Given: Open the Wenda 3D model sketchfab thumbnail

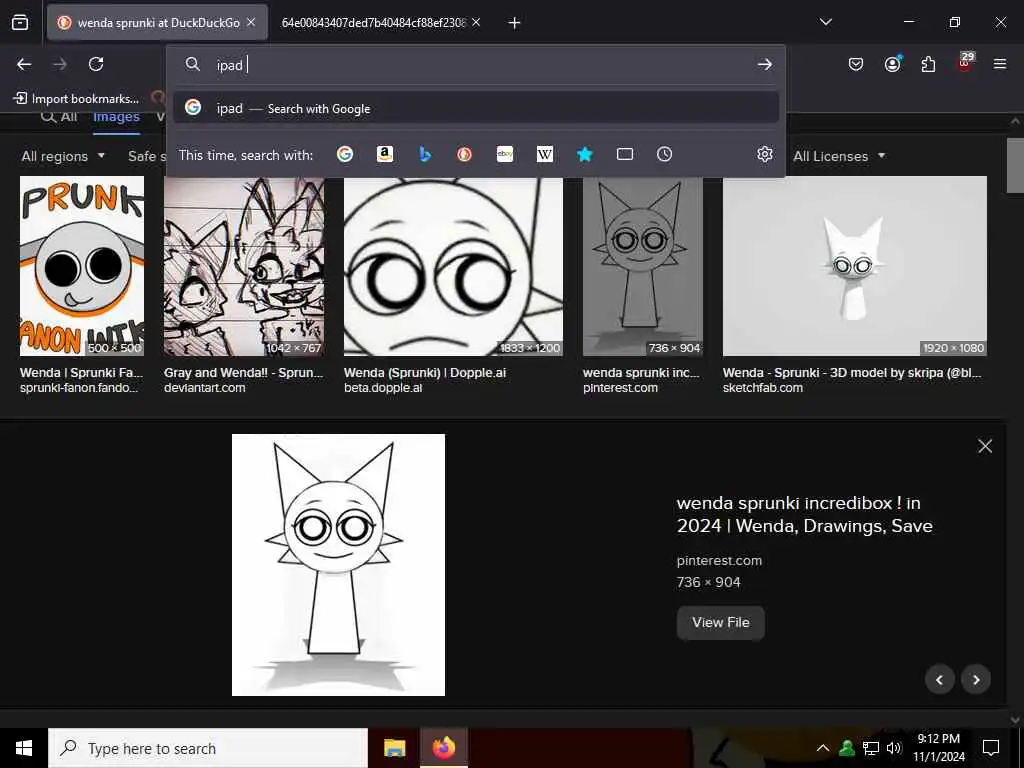Looking at the screenshot, I should tap(854, 266).
